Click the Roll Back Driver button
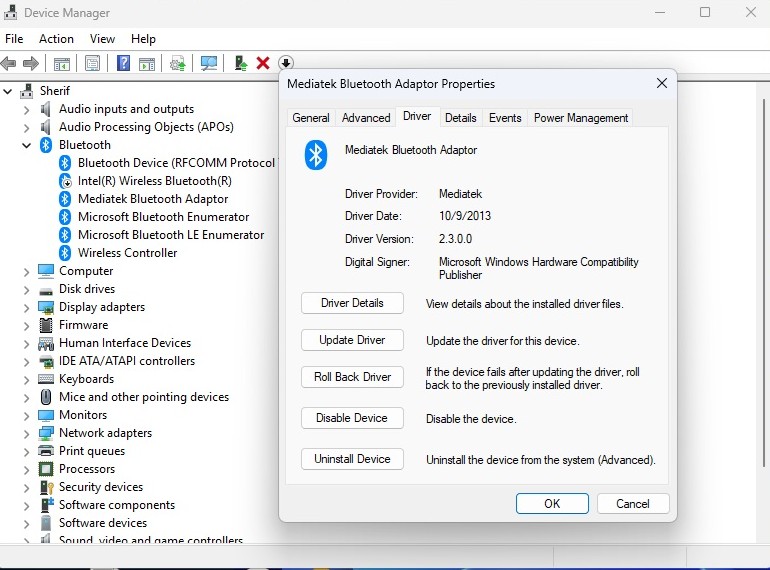770x570 pixels. (x=352, y=377)
